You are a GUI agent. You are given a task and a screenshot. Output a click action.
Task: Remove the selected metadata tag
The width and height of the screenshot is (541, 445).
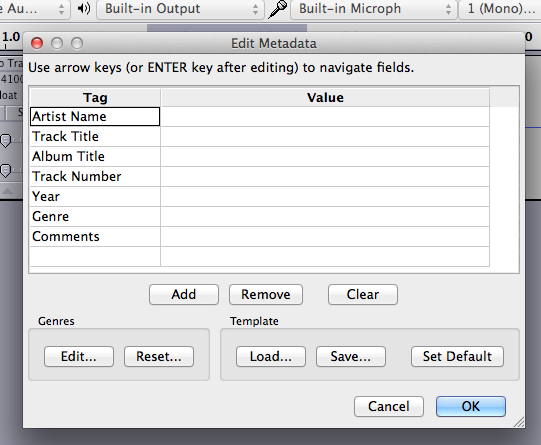266,295
